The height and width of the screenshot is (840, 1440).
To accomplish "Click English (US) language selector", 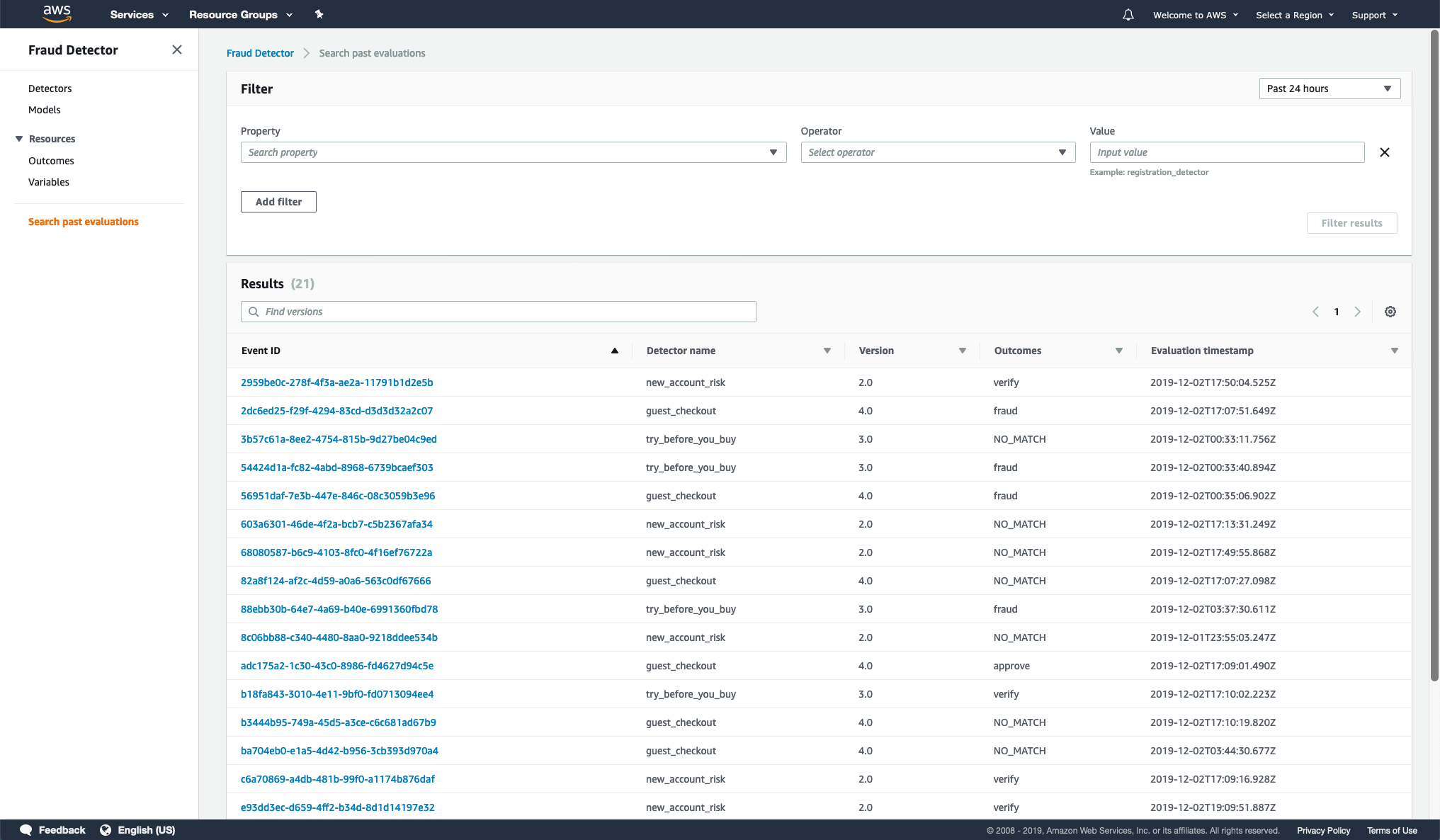I will 137,830.
